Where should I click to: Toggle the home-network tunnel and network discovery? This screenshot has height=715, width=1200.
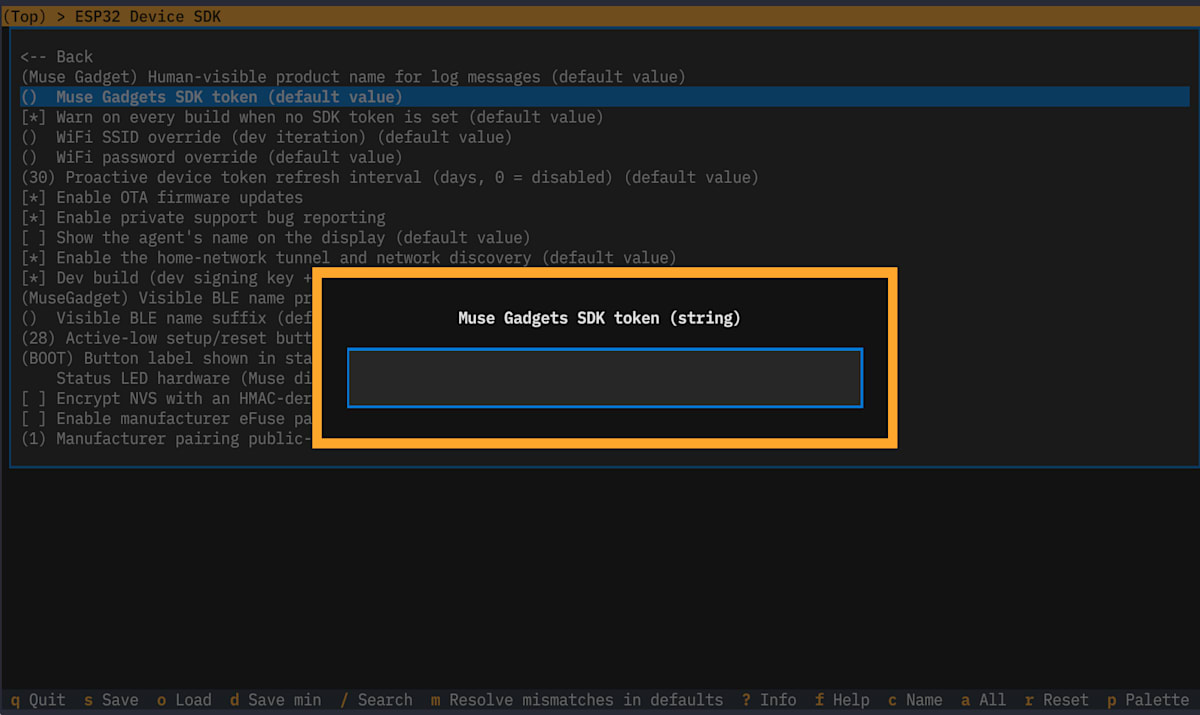(x=349, y=257)
